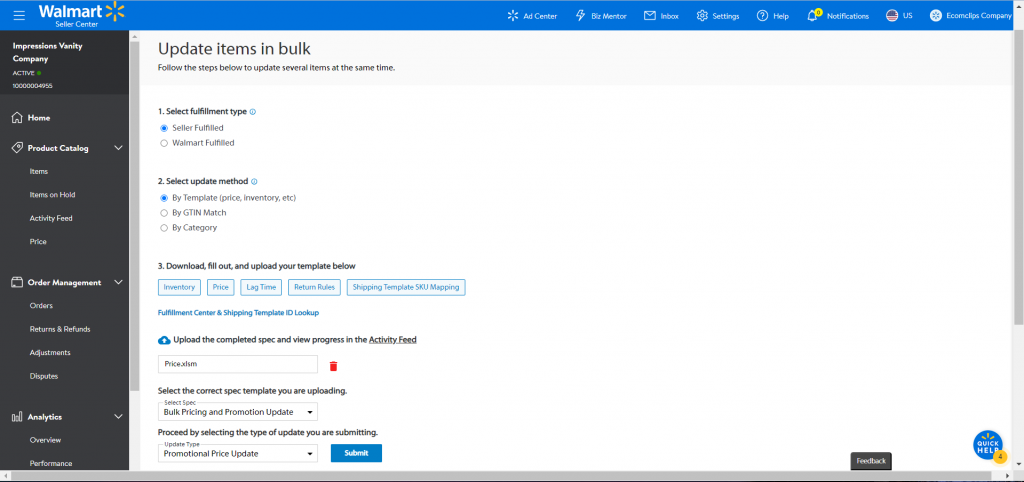The image size is (1024, 482).
Task: Open Fulfillment Center & Shipping Template ID Lookup
Action: [x=238, y=313]
